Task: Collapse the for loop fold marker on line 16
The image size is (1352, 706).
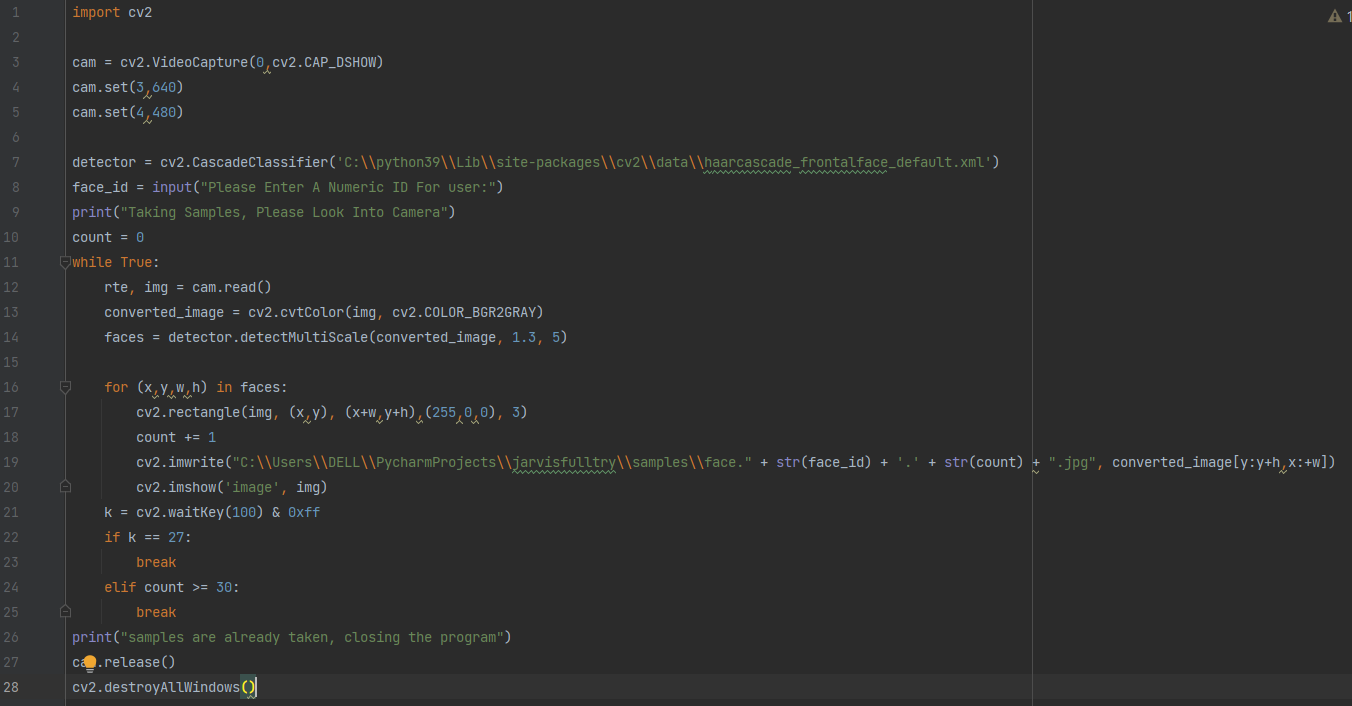Action: click(65, 387)
